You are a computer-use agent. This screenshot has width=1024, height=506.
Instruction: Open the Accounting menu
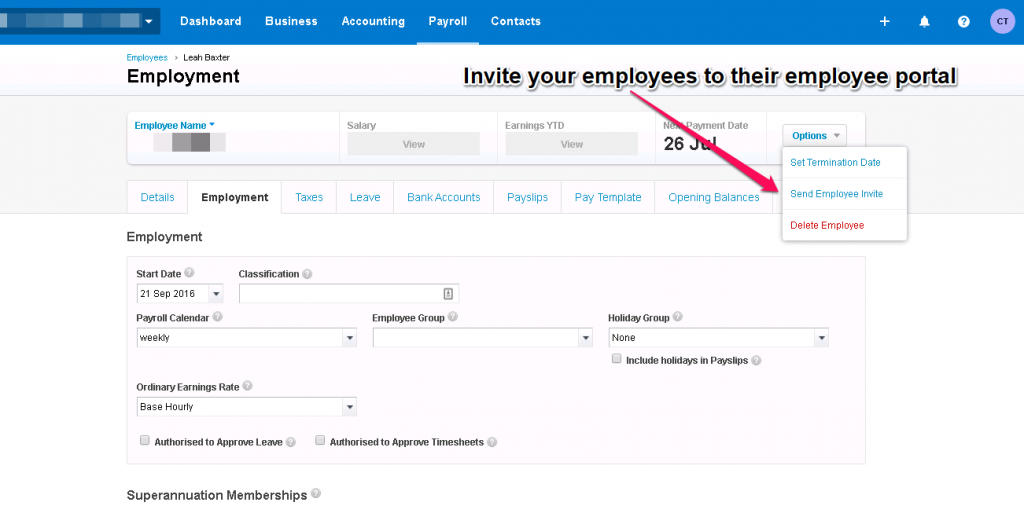373,22
